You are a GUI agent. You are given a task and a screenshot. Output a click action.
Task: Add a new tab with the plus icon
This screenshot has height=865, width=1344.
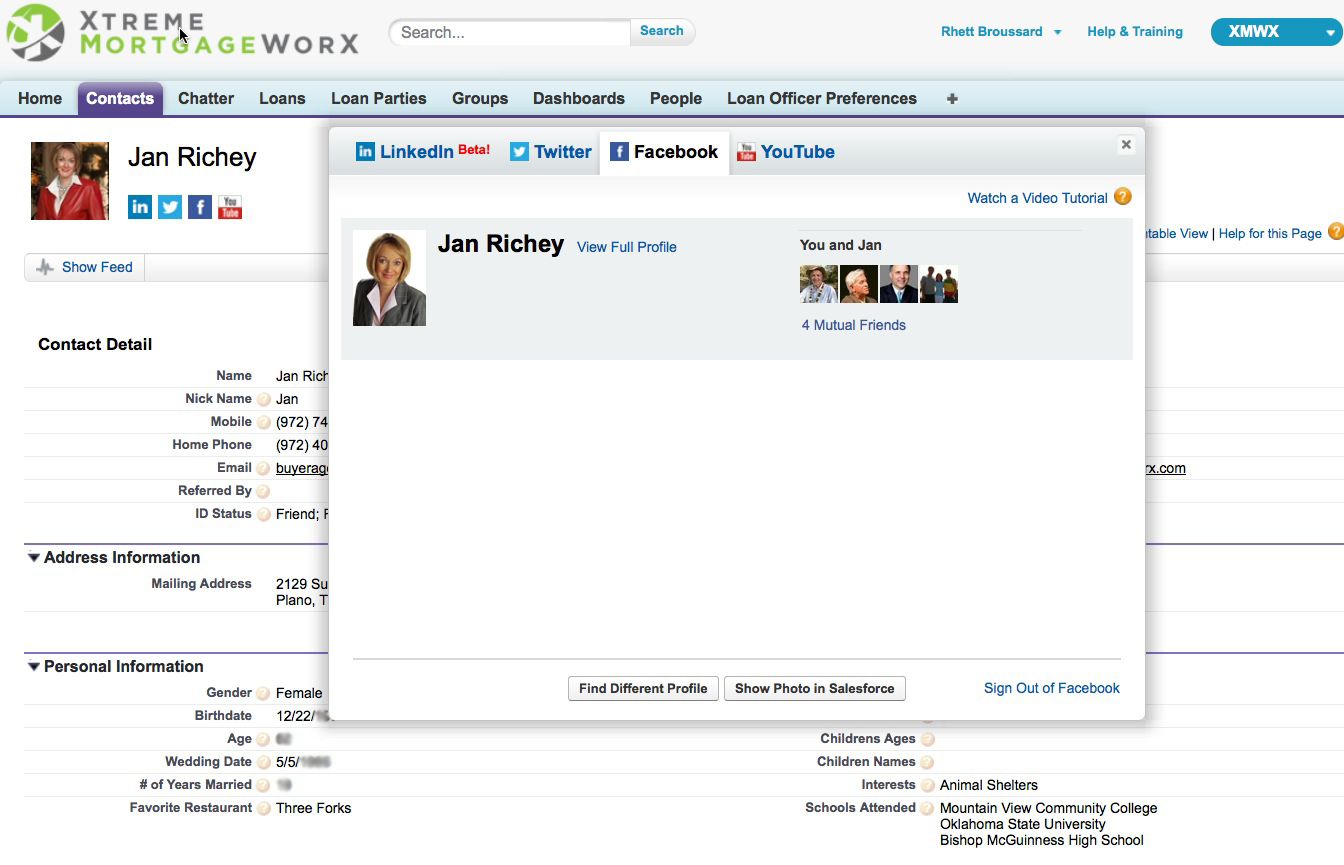coord(952,98)
